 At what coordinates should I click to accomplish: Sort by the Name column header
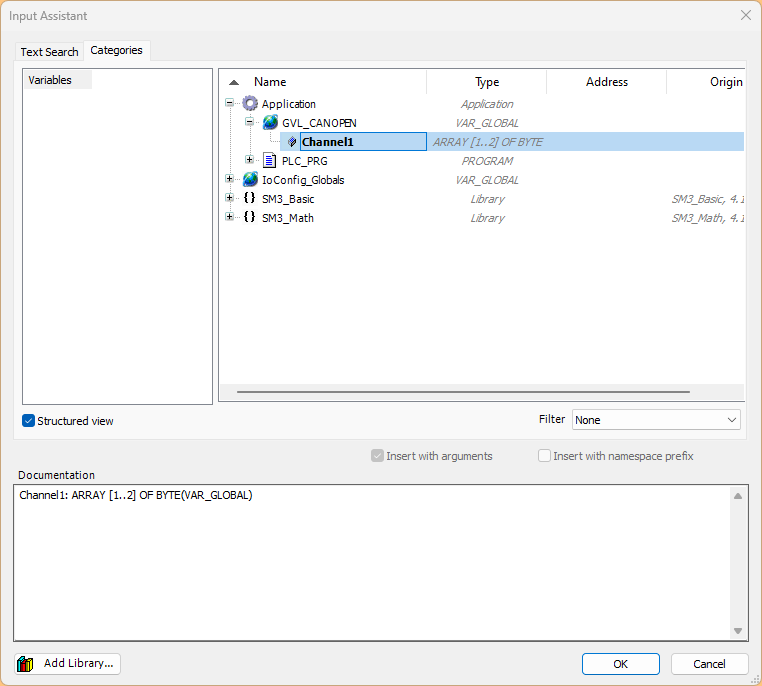270,82
